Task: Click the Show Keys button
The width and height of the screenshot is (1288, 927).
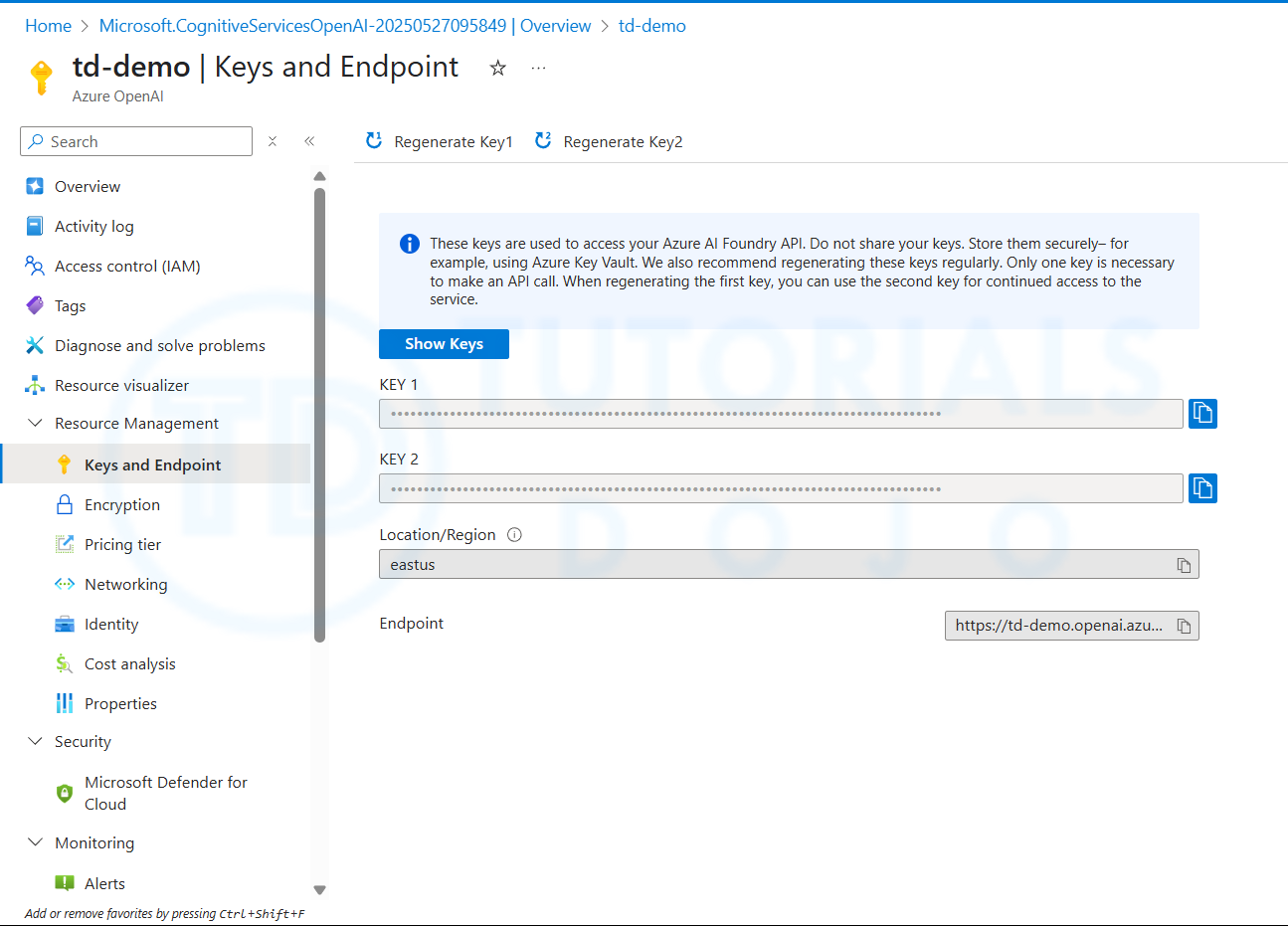Action: [x=444, y=344]
